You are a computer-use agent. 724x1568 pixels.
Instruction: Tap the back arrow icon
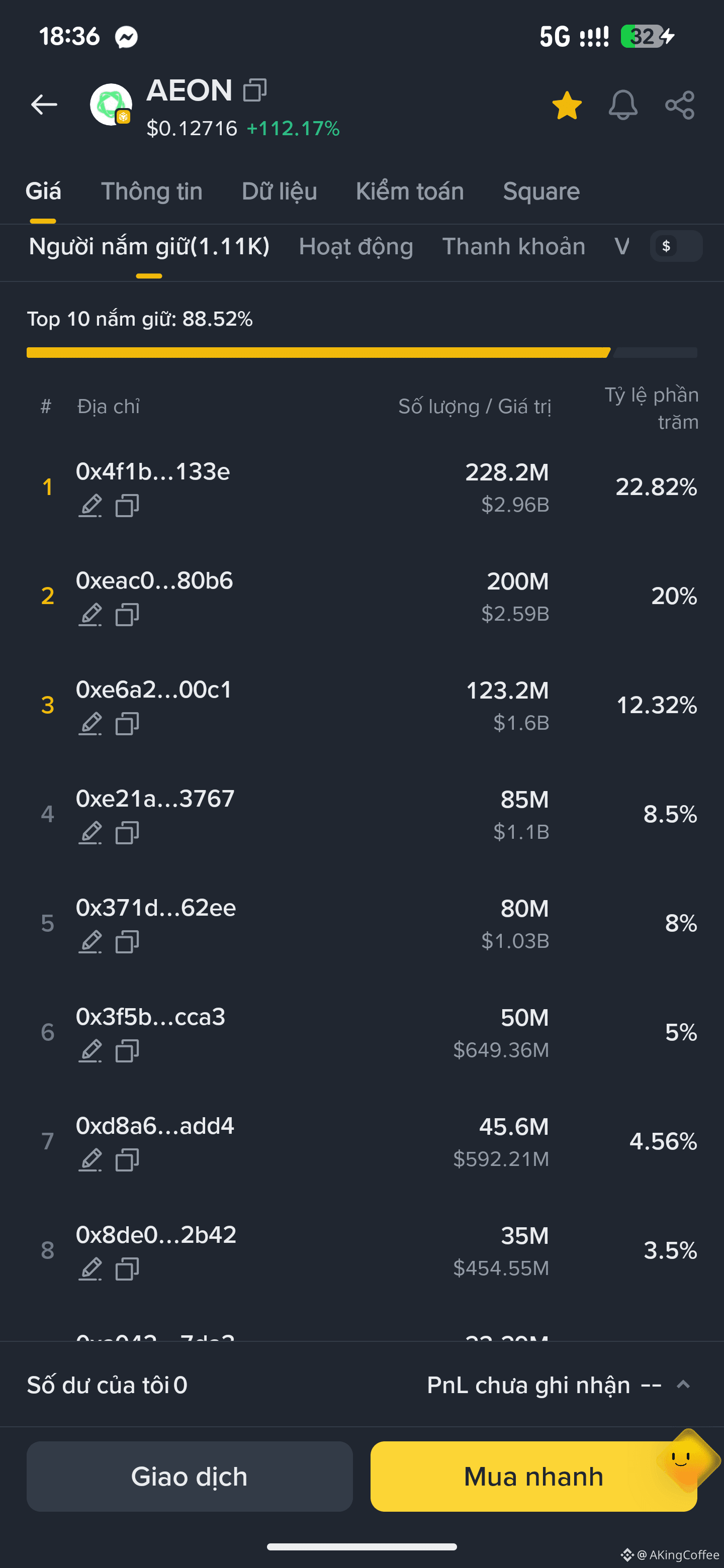click(x=44, y=105)
